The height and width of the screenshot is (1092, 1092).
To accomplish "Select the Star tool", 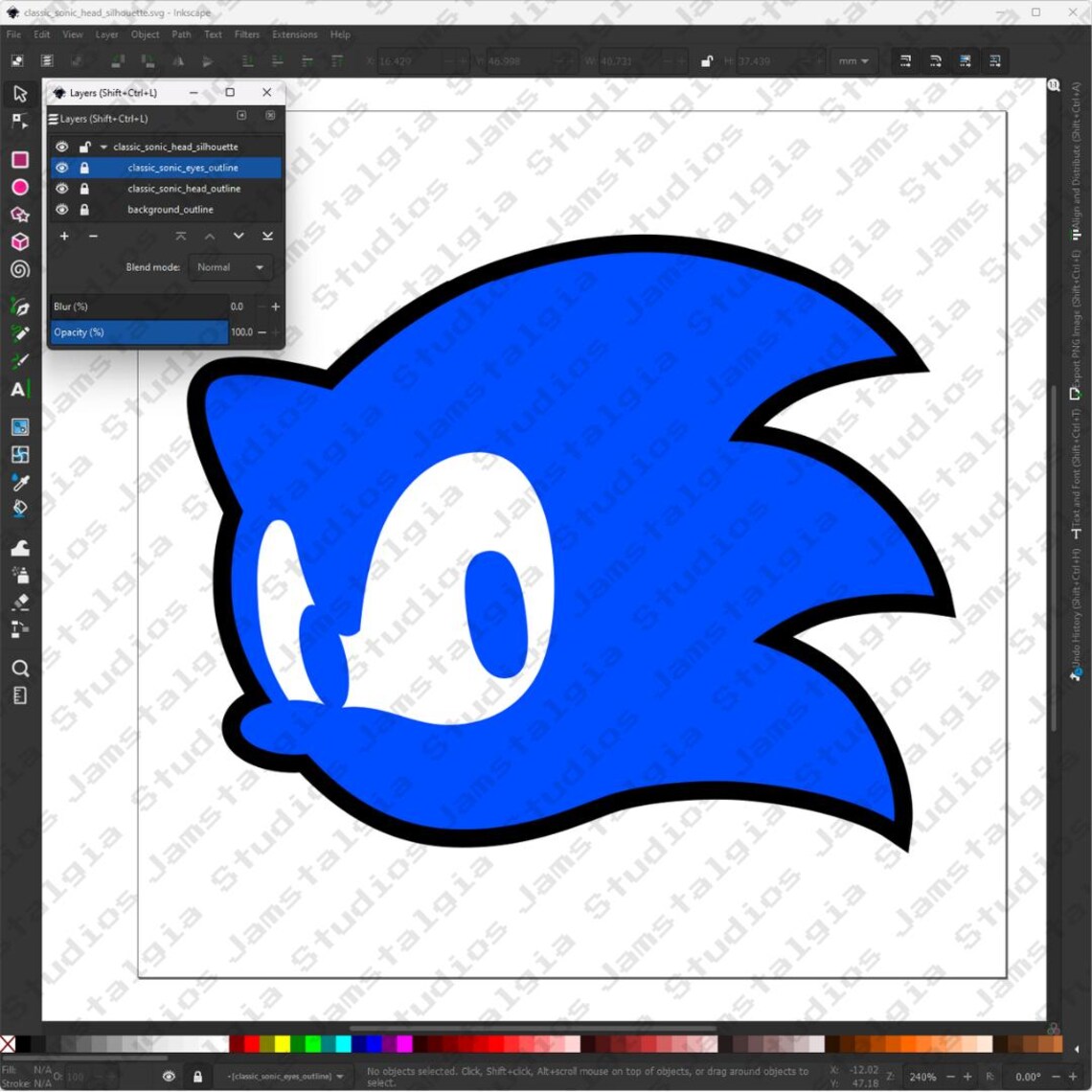I will coord(19,215).
